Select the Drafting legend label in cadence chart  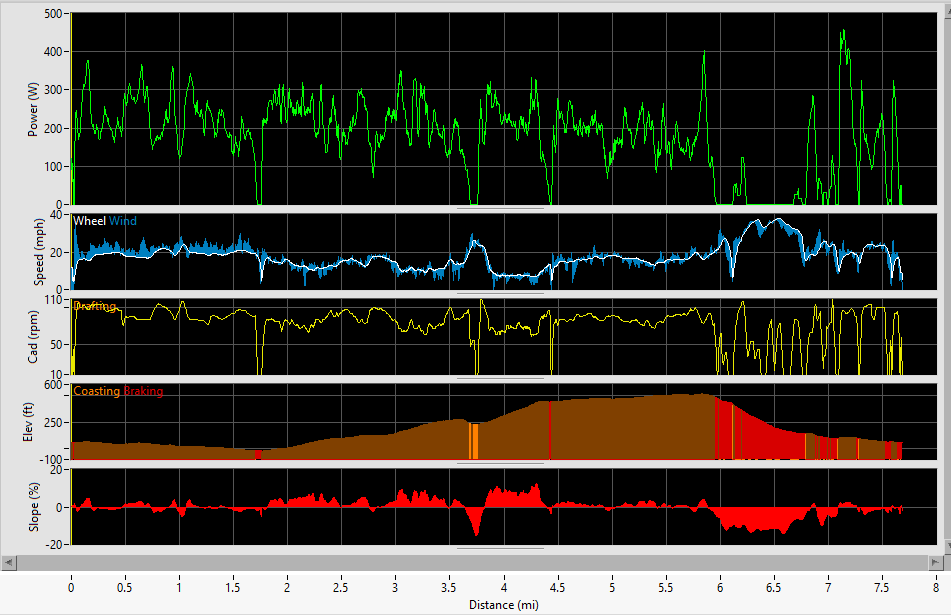(95, 306)
